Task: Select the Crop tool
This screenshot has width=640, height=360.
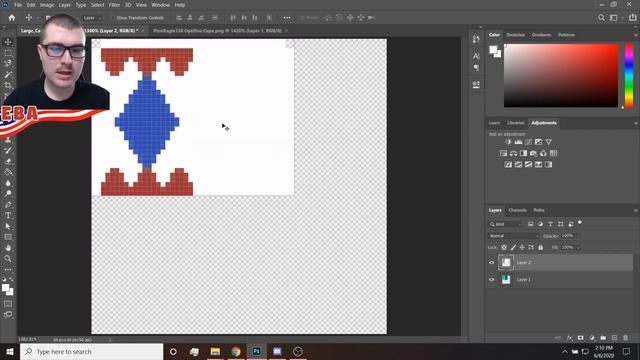Action: click(x=8, y=85)
